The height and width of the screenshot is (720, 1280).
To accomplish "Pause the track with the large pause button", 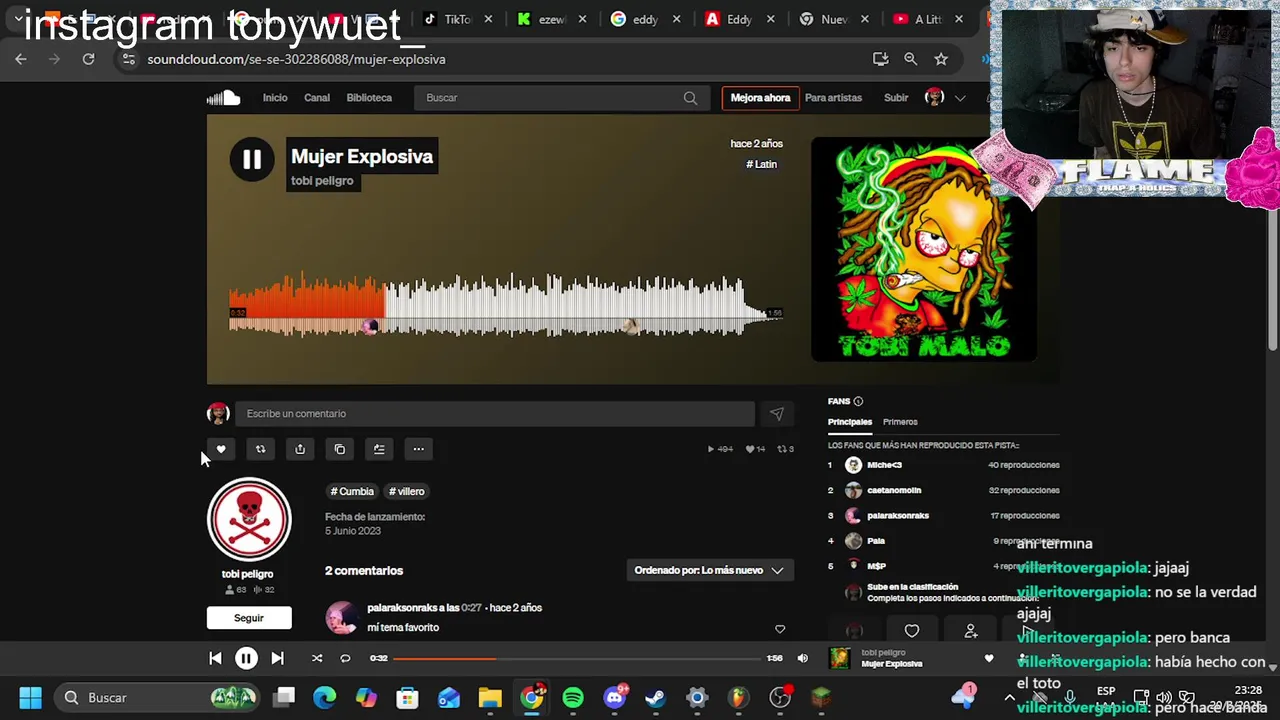I will pyautogui.click(x=251, y=159).
